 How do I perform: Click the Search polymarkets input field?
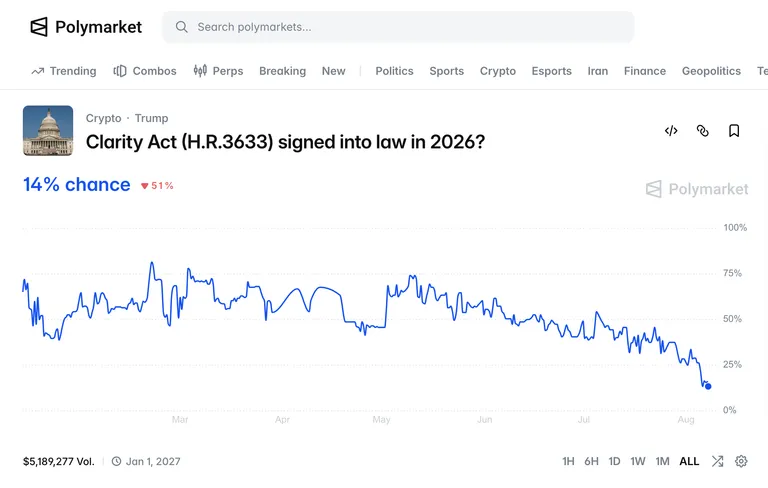coord(398,27)
